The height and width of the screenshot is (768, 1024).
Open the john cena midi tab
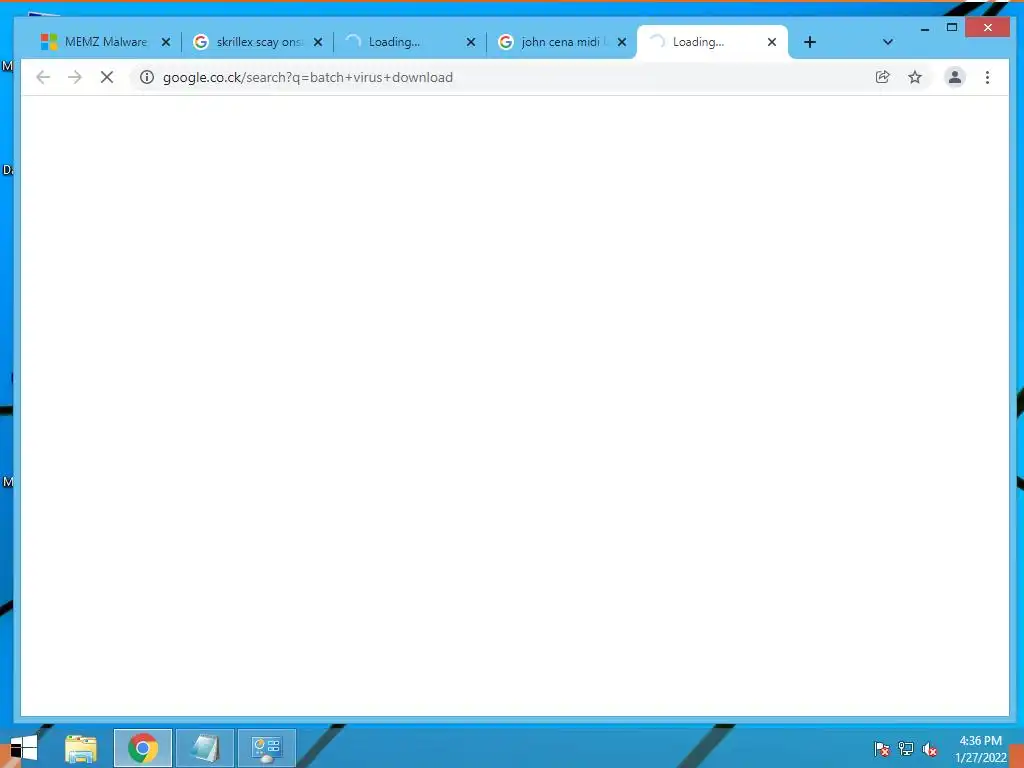click(x=562, y=42)
